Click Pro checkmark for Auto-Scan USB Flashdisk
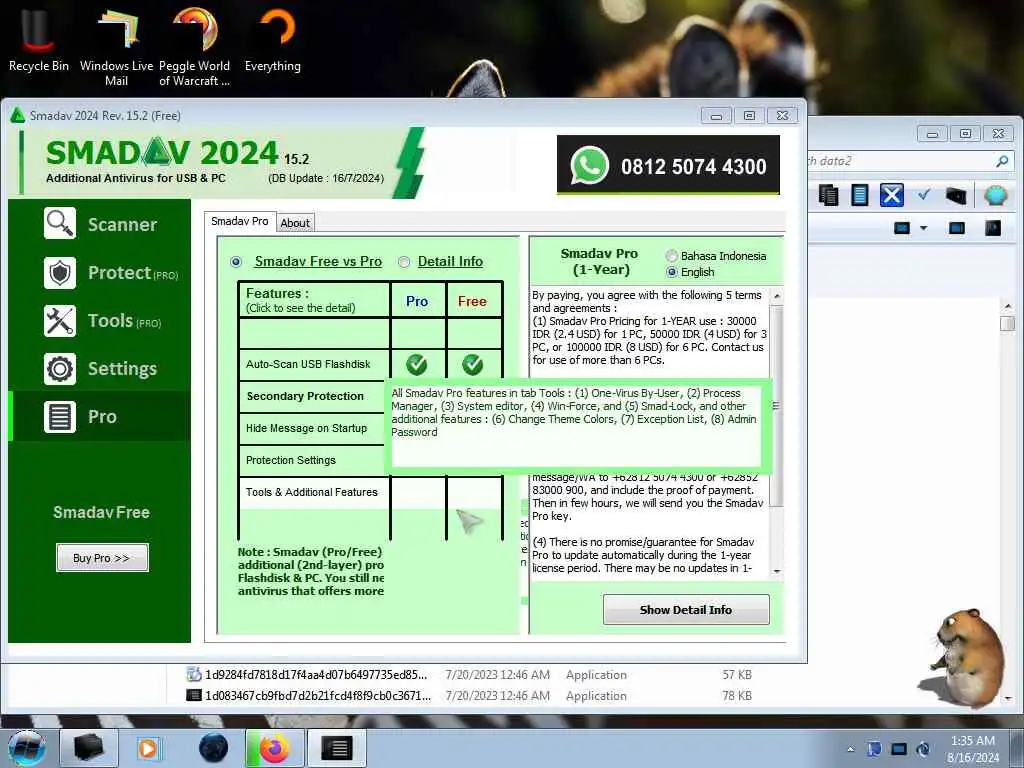The image size is (1024, 768). pyautogui.click(x=417, y=364)
